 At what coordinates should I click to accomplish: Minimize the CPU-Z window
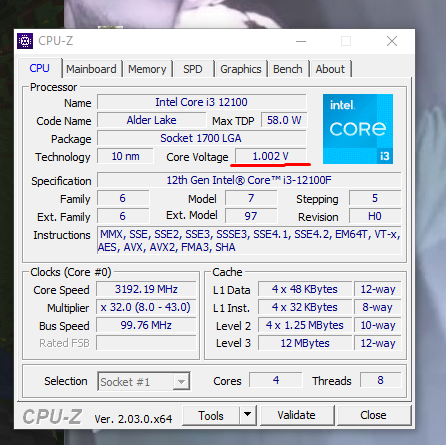point(301,41)
